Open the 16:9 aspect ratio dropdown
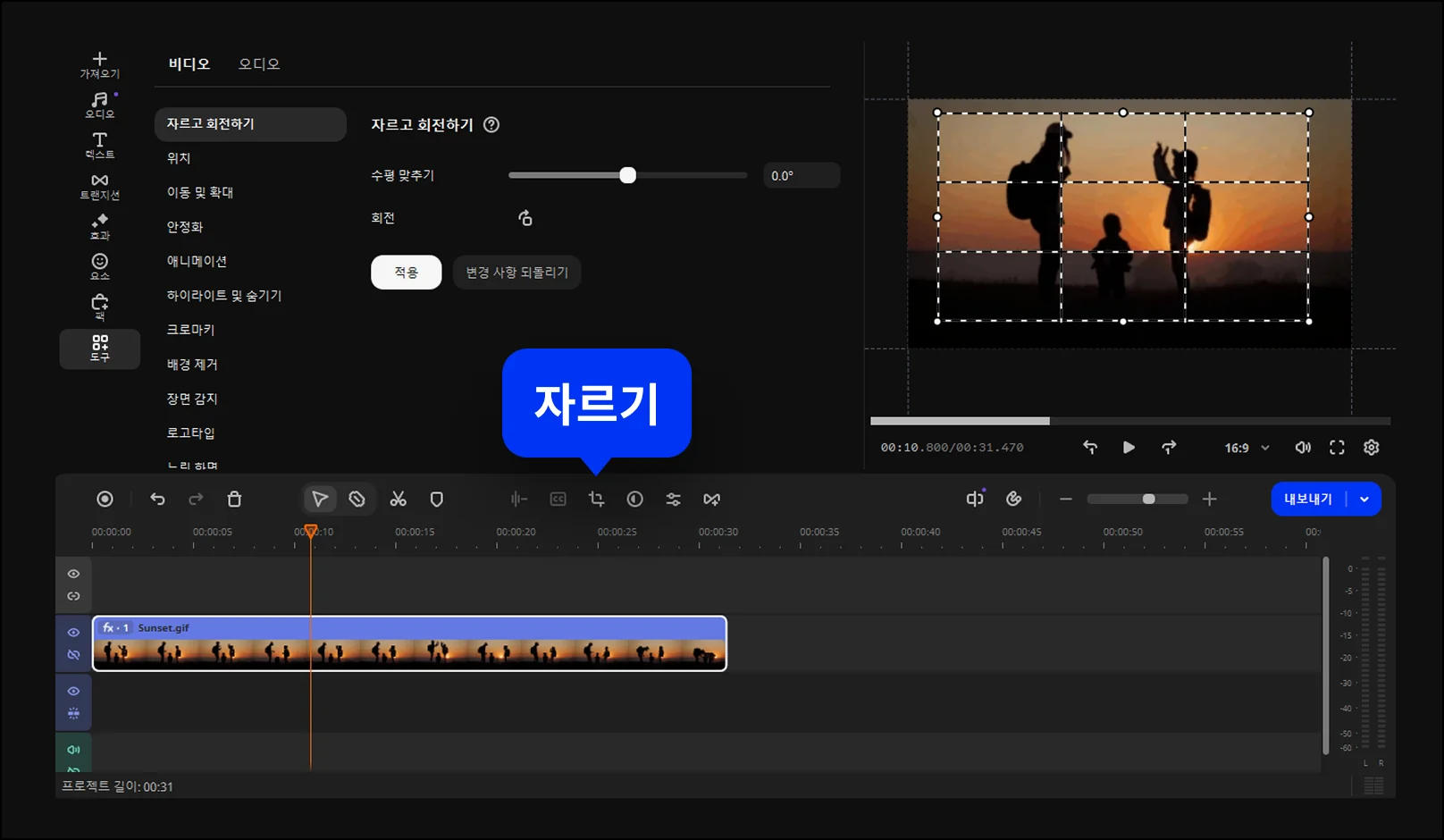1444x840 pixels. (x=1247, y=448)
